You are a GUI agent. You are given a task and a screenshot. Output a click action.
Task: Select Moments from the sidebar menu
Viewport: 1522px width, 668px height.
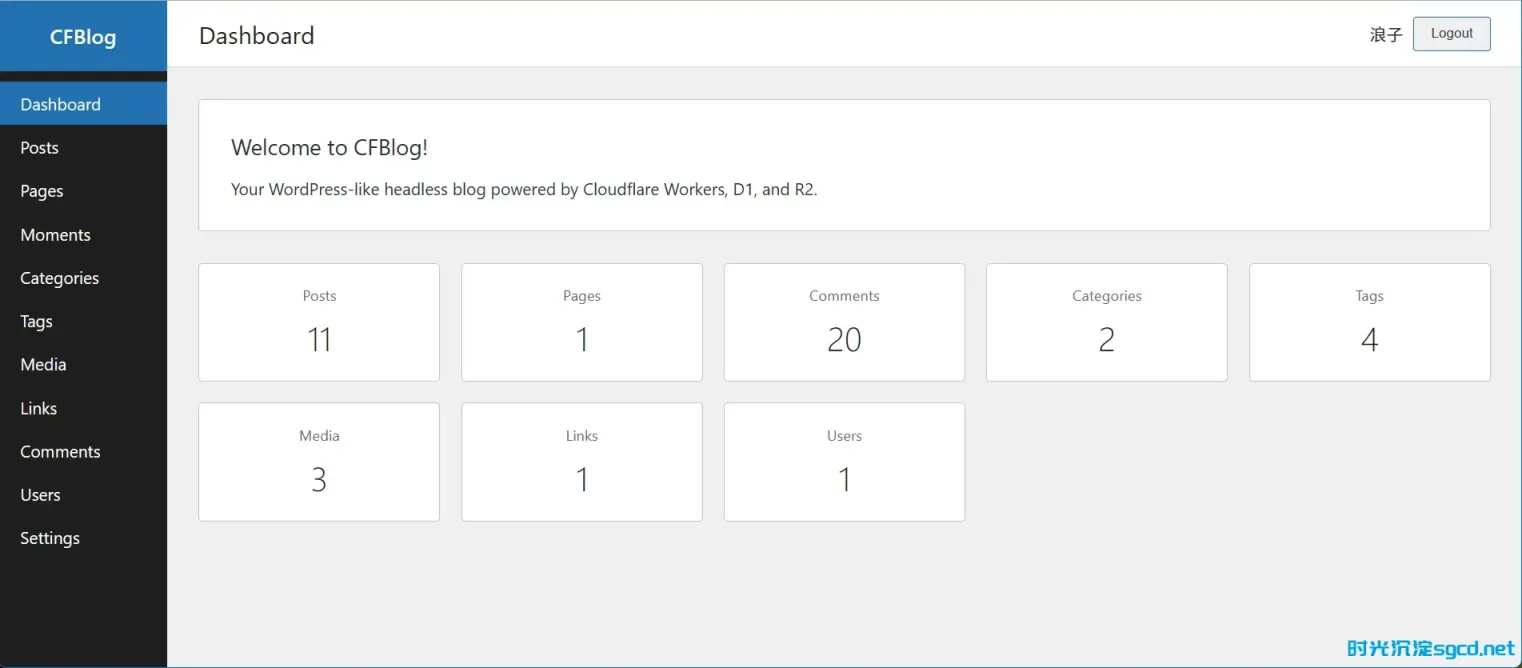coord(56,235)
